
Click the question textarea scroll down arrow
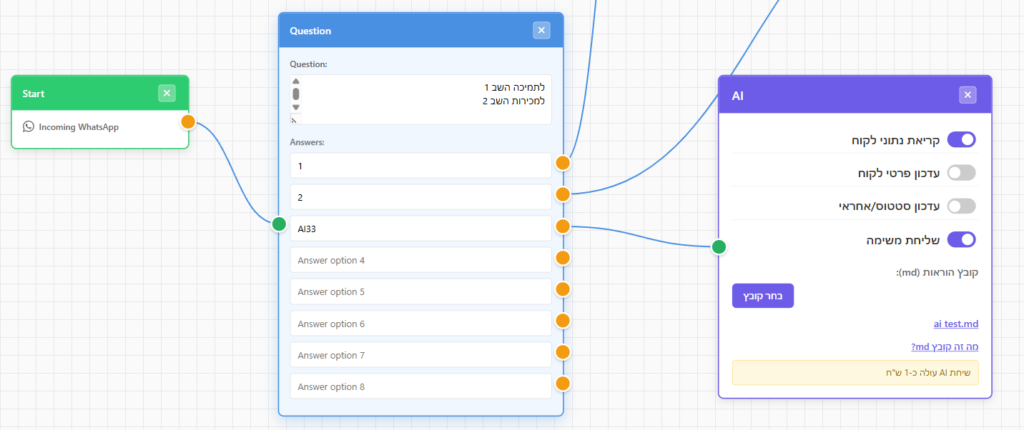coord(295,107)
